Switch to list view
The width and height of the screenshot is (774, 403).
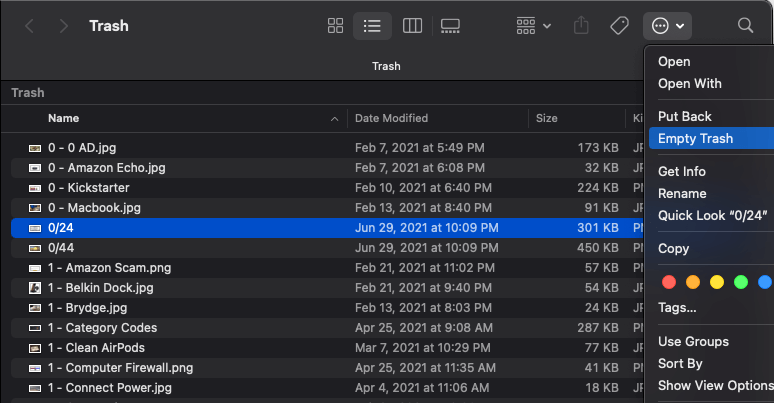pos(372,26)
